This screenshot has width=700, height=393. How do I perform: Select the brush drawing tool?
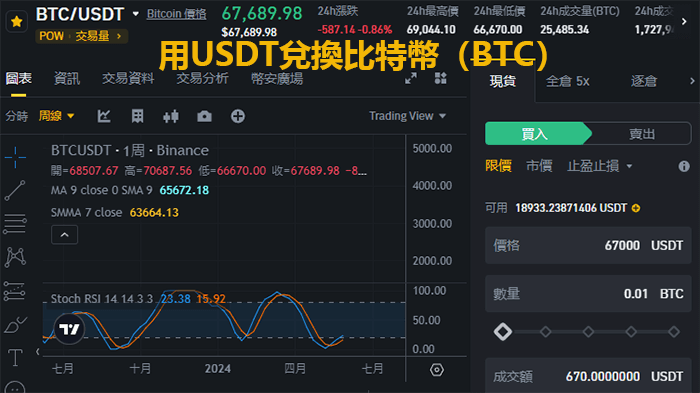(x=15, y=325)
